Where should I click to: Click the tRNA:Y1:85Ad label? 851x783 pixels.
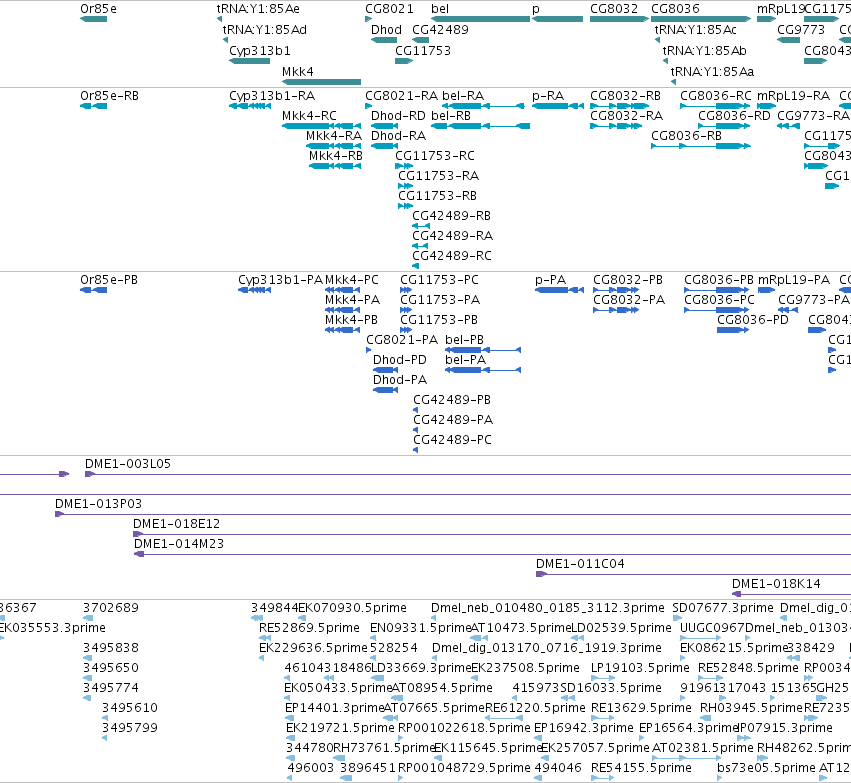[x=265, y=30]
